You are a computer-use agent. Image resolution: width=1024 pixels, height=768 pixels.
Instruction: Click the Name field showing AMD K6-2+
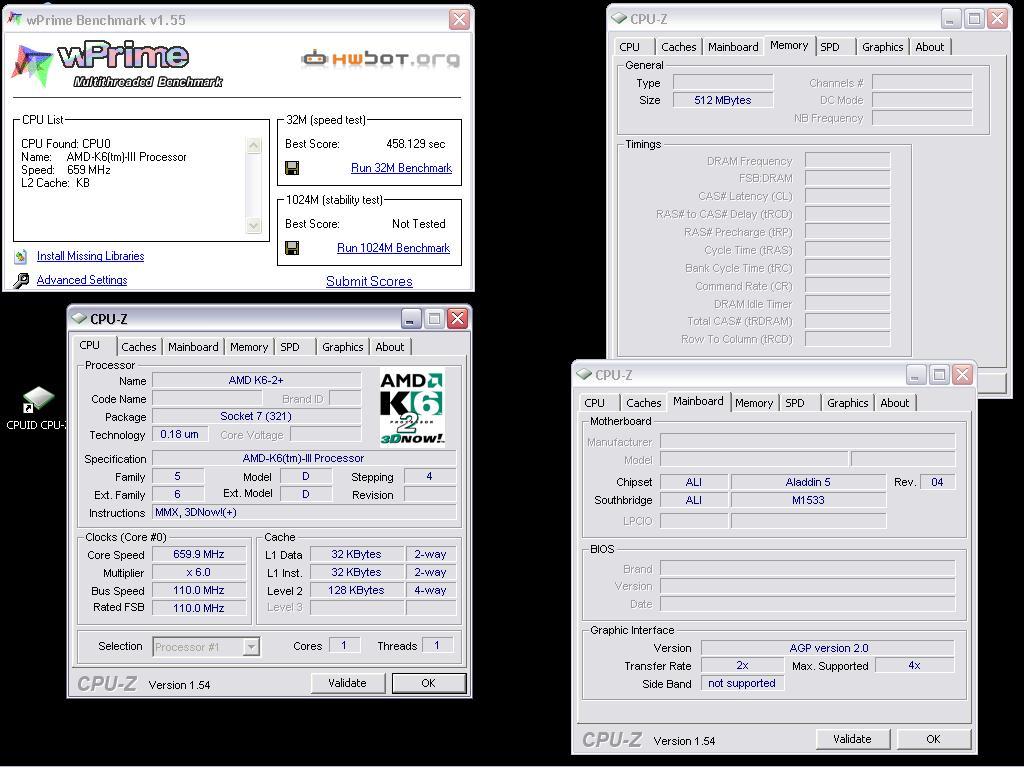256,380
